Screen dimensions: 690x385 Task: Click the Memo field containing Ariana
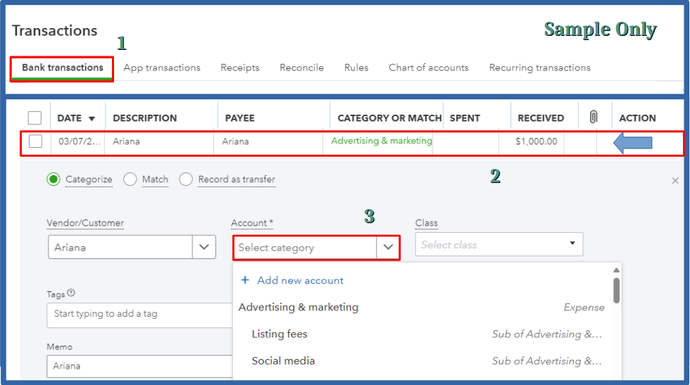click(139, 366)
